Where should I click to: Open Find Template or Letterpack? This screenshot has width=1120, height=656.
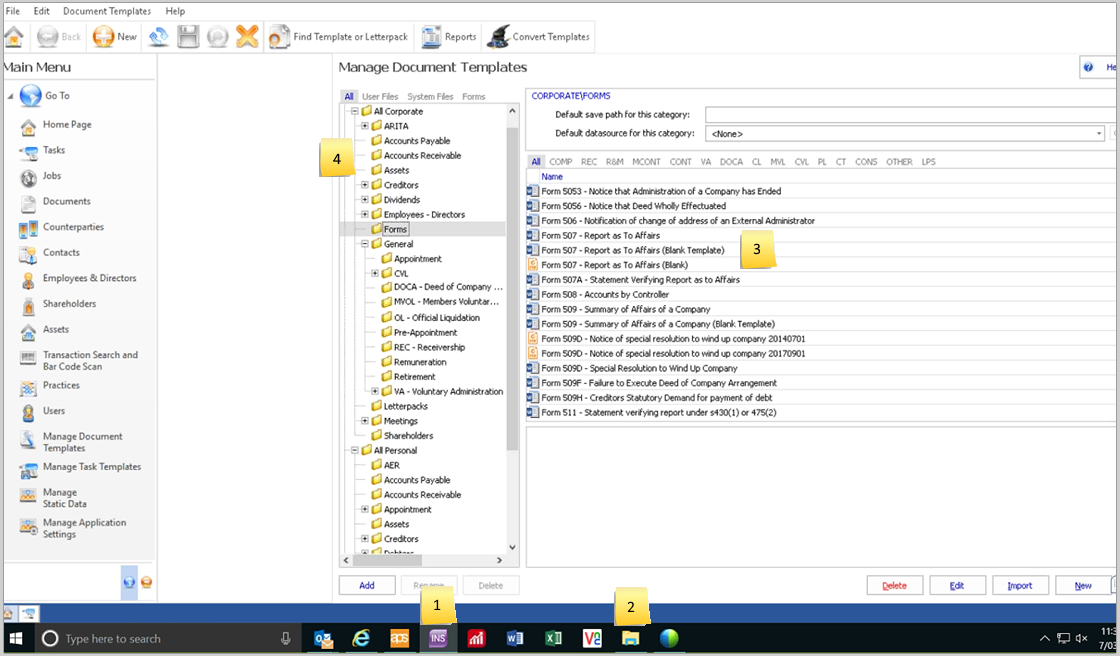[x=340, y=37]
